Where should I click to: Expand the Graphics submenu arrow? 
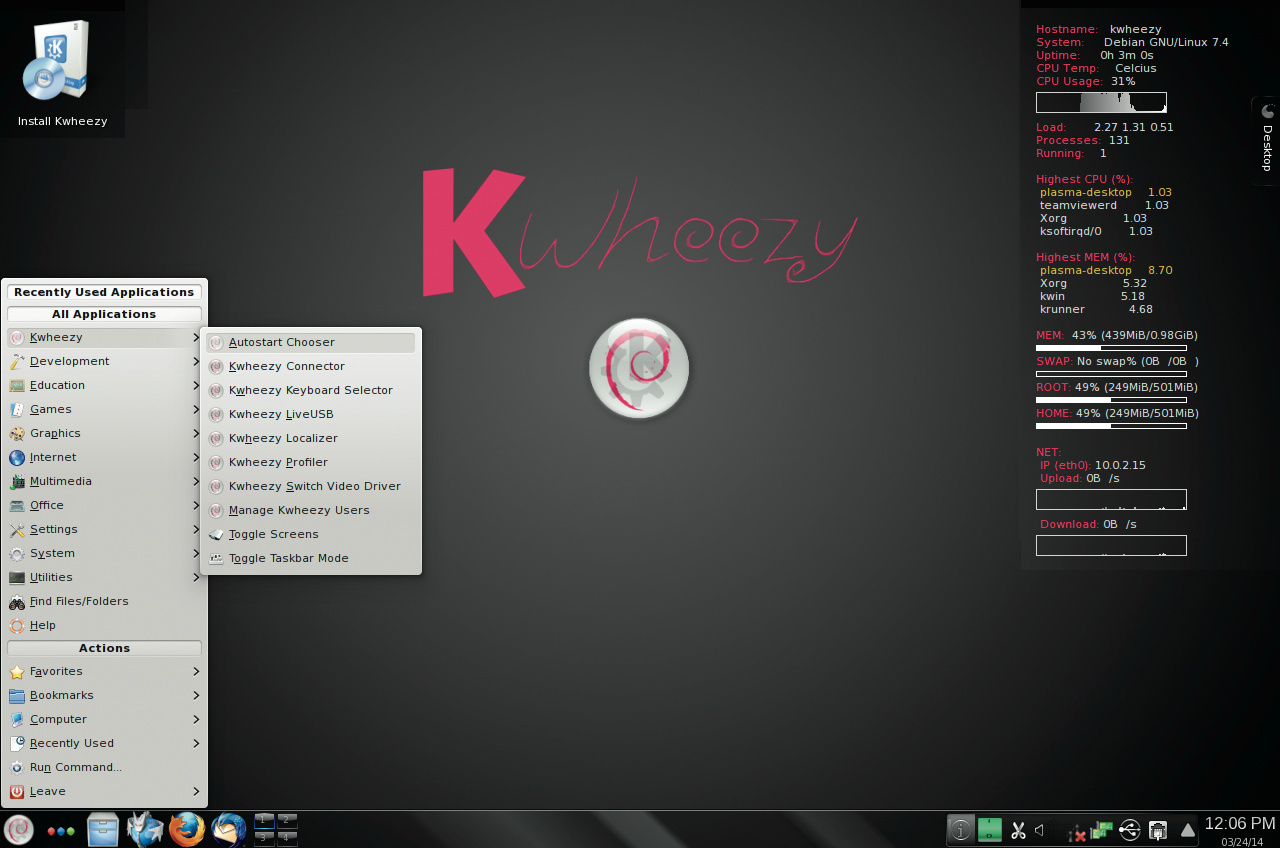click(197, 433)
